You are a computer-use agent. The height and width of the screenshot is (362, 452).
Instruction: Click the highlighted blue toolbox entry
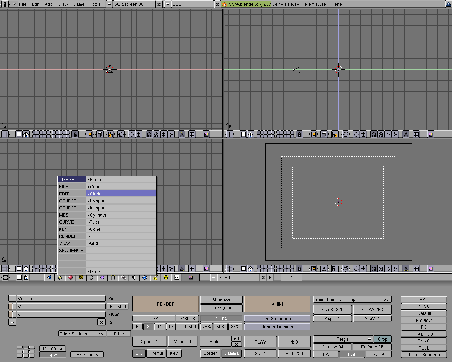coord(121,193)
